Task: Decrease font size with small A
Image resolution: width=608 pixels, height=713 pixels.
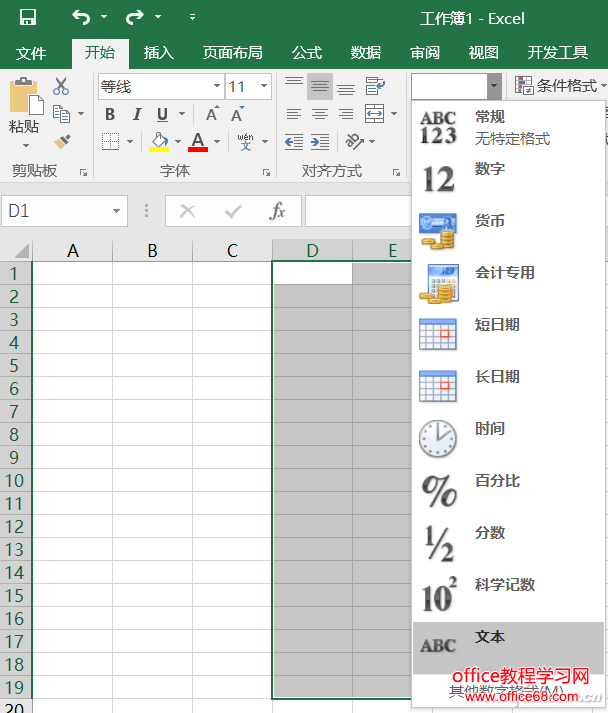Action: tap(237, 114)
